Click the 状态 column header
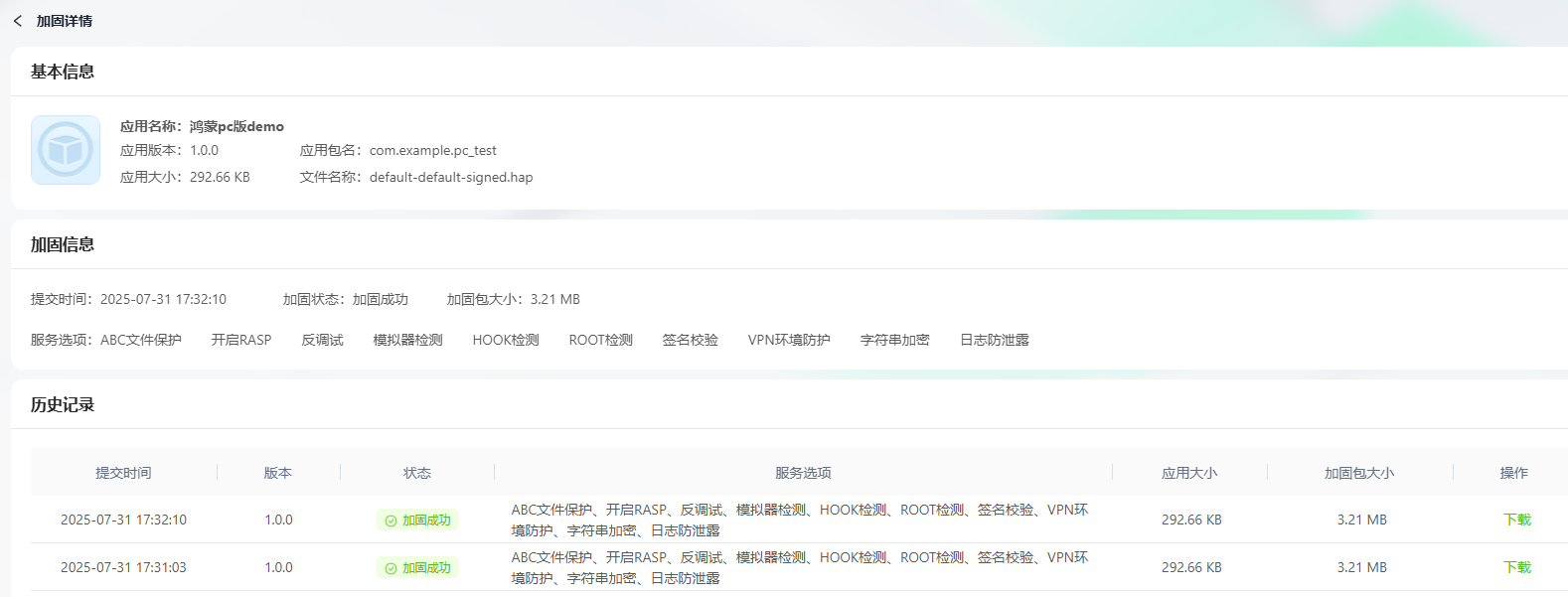Image resolution: width=1568 pixels, height=597 pixels. click(x=417, y=473)
